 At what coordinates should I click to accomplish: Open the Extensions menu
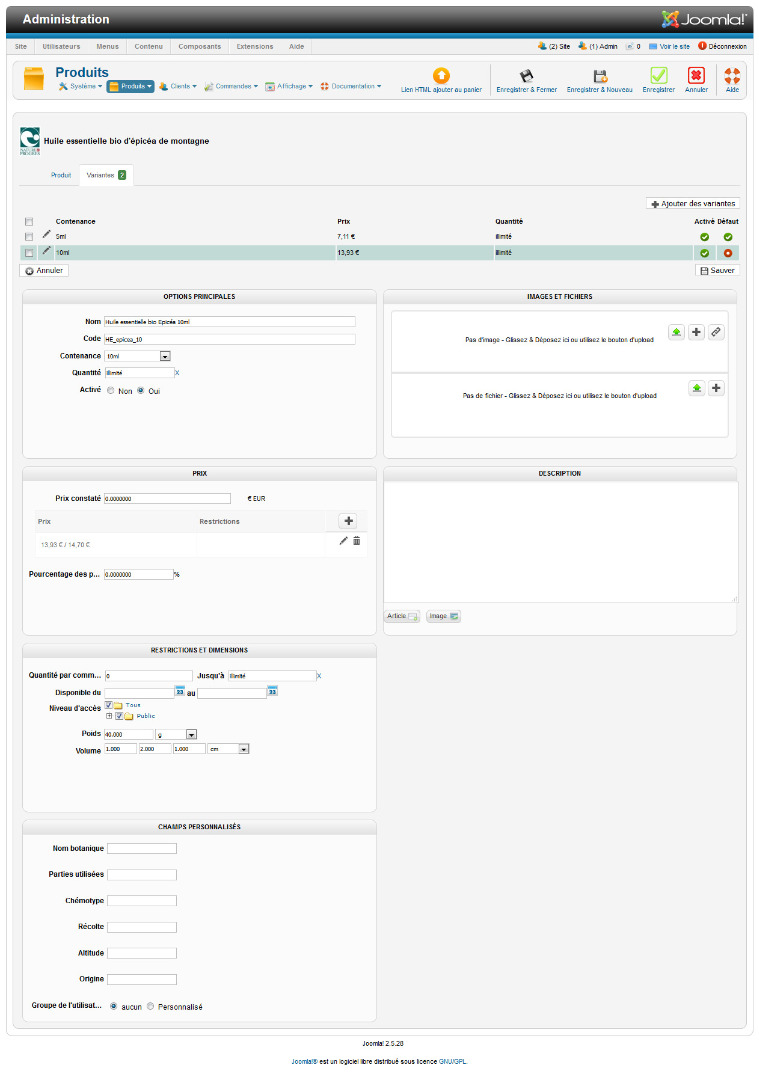(x=255, y=46)
